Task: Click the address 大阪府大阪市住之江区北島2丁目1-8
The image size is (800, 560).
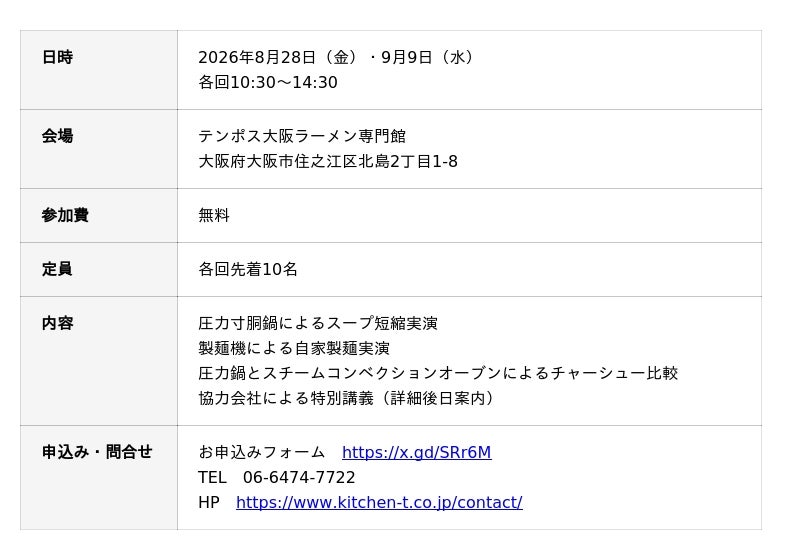Action: [328, 161]
